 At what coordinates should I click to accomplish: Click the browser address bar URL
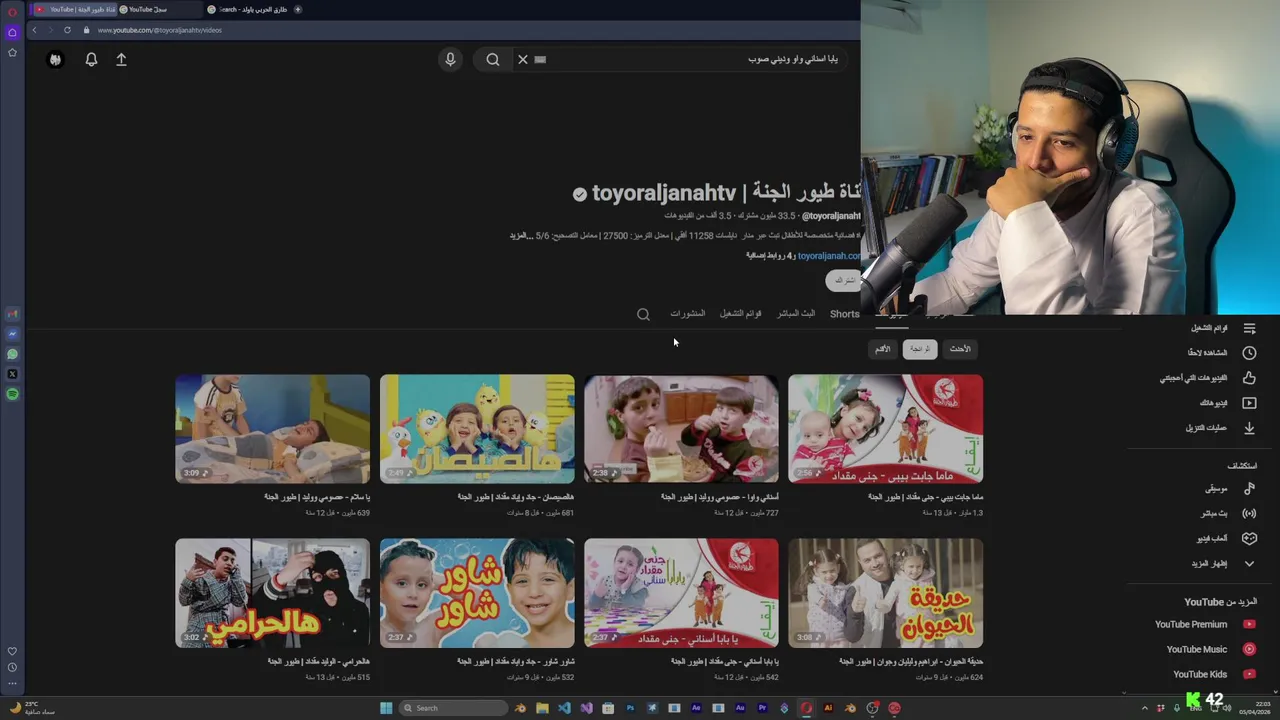pos(160,30)
